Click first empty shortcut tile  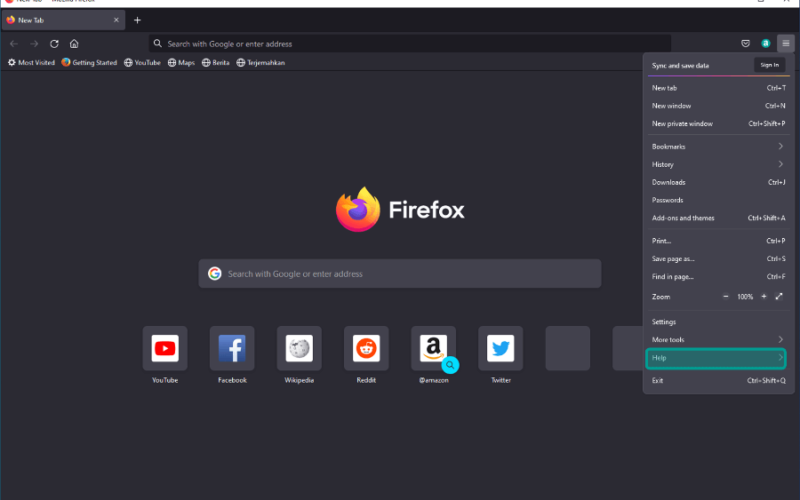click(567, 348)
